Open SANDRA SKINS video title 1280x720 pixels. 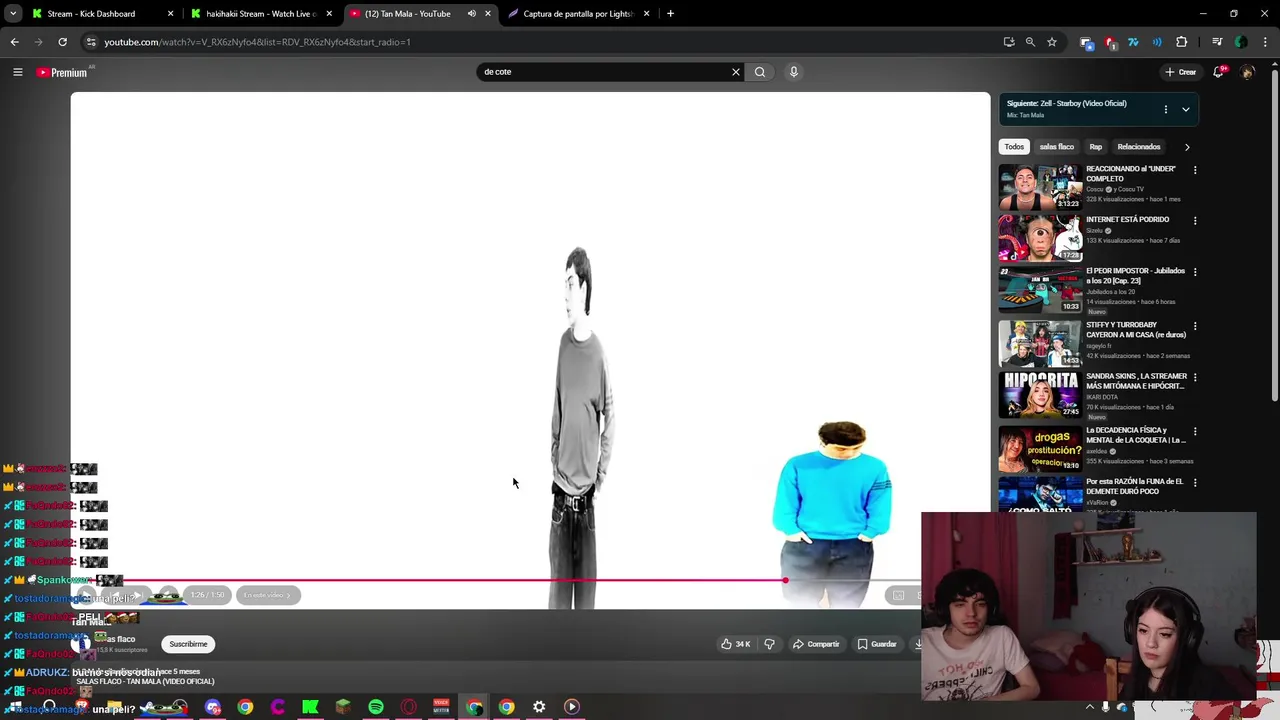click(x=1136, y=381)
